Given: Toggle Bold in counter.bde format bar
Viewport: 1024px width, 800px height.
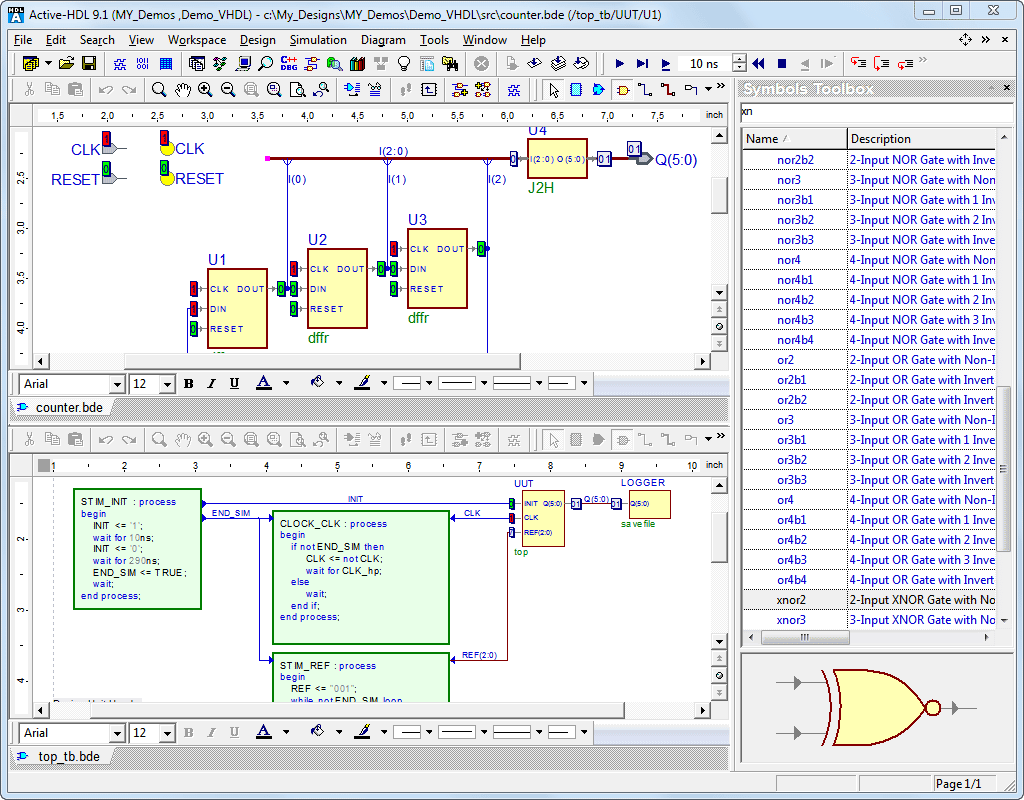Looking at the screenshot, I should 189,383.
